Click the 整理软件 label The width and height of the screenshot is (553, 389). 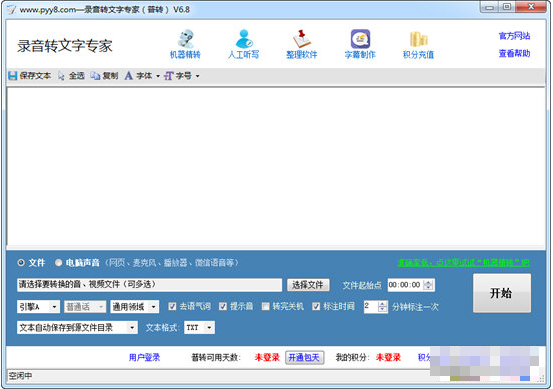point(302,55)
